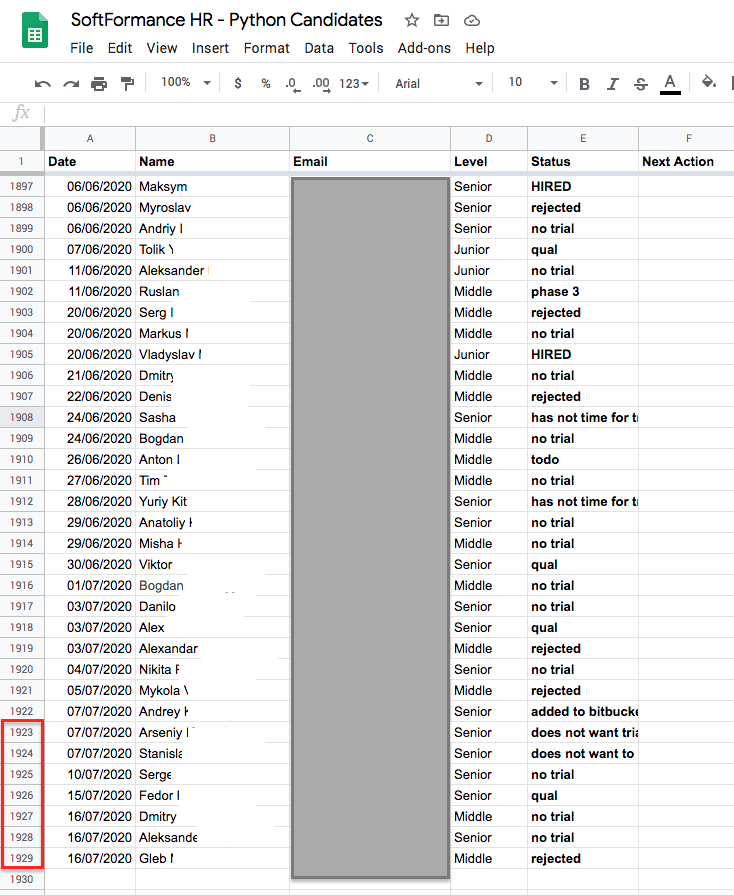Viewport: 734px width, 895px height.
Task: Toggle italic text formatting
Action: point(613,84)
